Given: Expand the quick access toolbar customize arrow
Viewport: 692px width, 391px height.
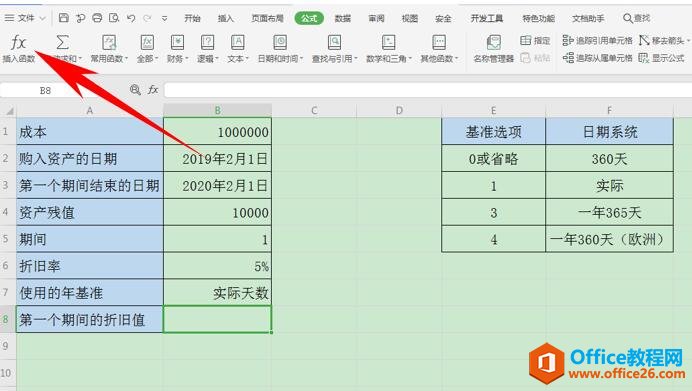Looking at the screenshot, I should [164, 19].
